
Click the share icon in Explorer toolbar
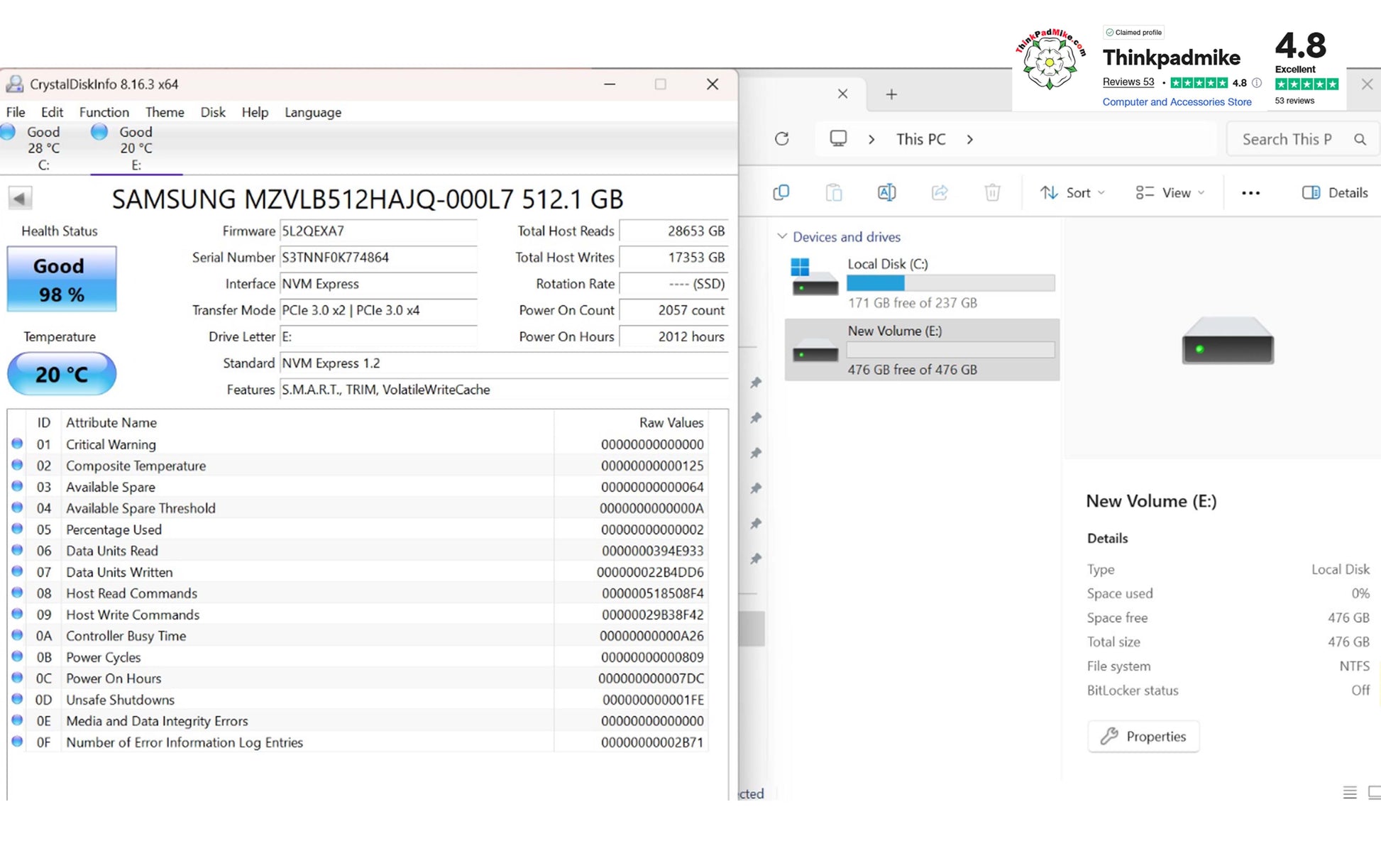pos(940,192)
